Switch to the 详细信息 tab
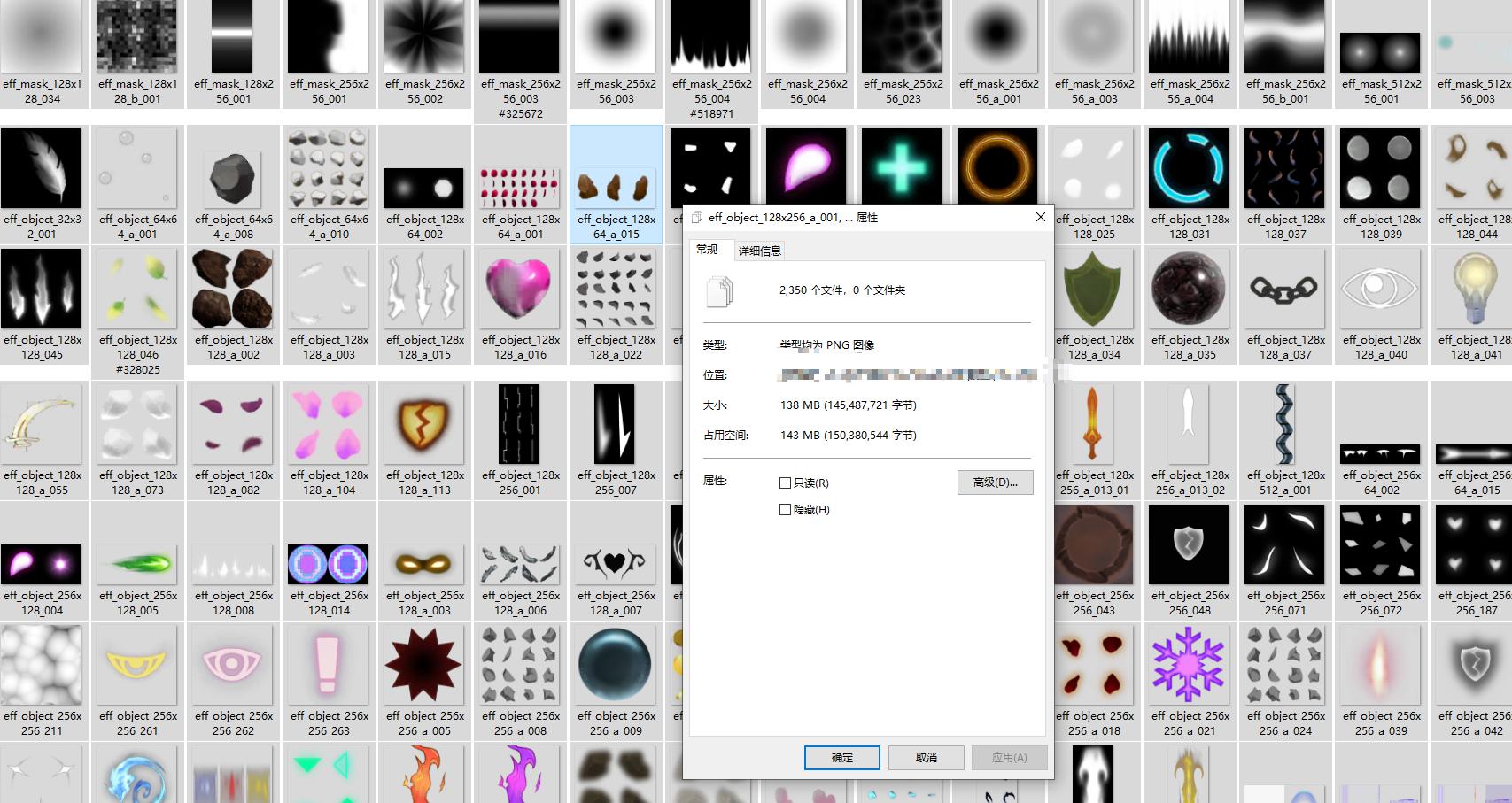 pyautogui.click(x=760, y=251)
